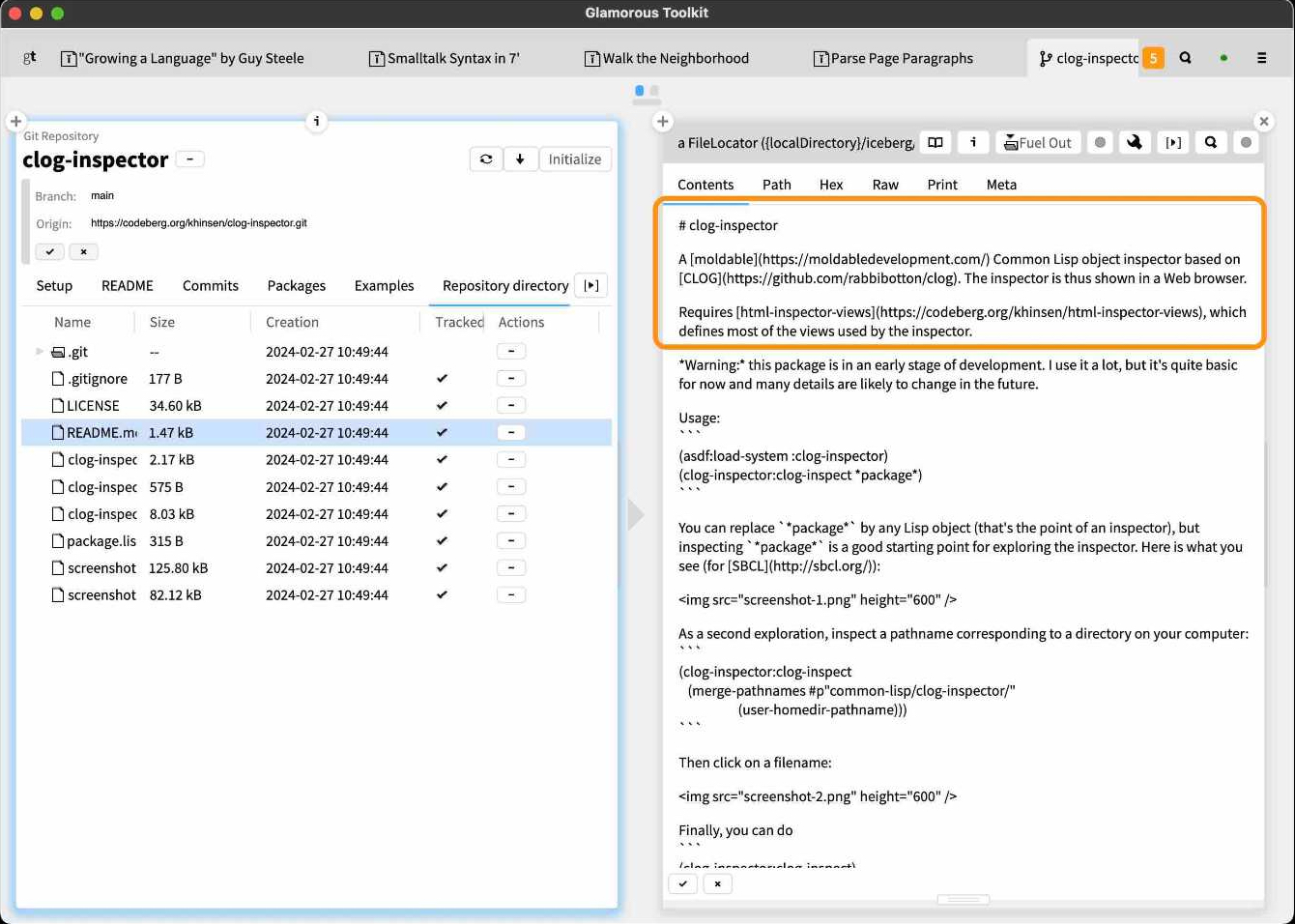Click the handle below the FileLocator pane
1295x924 pixels.
click(964, 900)
